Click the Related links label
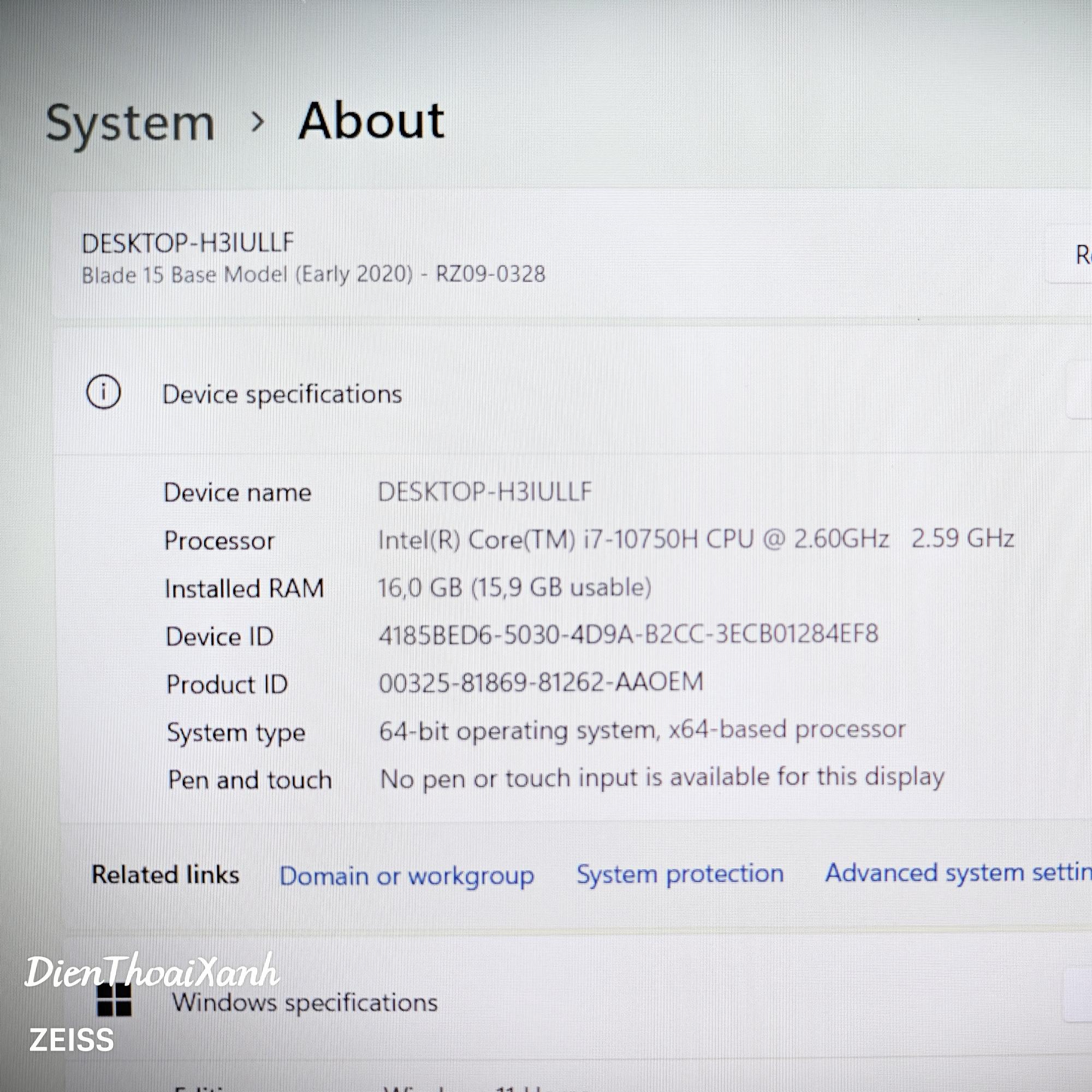 click(165, 875)
